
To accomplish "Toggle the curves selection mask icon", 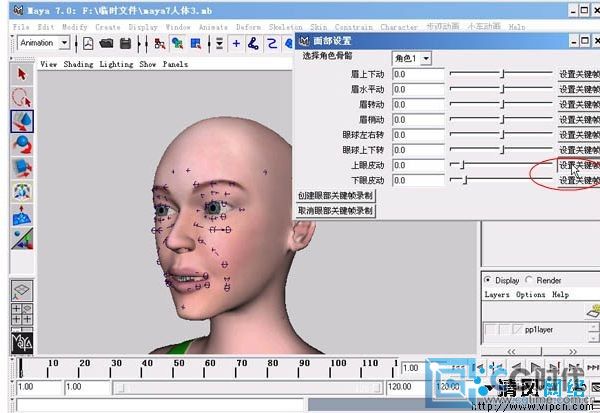I will point(272,43).
